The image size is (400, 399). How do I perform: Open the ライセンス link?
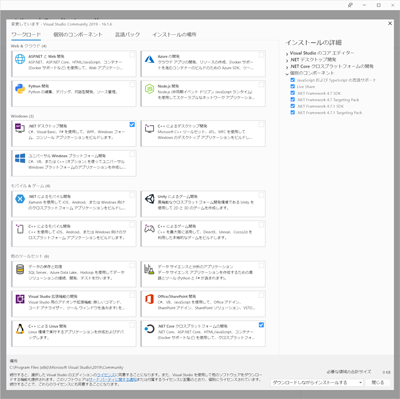pos(106,375)
